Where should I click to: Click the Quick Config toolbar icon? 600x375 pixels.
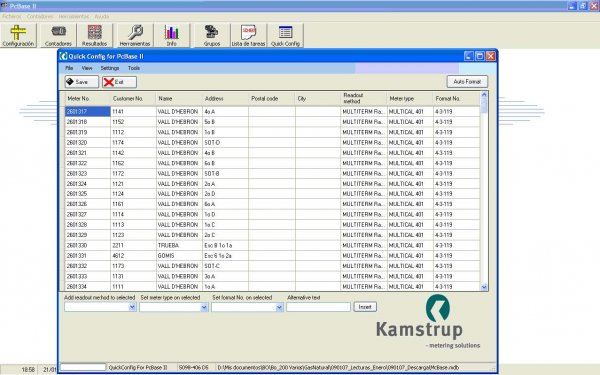pos(285,35)
